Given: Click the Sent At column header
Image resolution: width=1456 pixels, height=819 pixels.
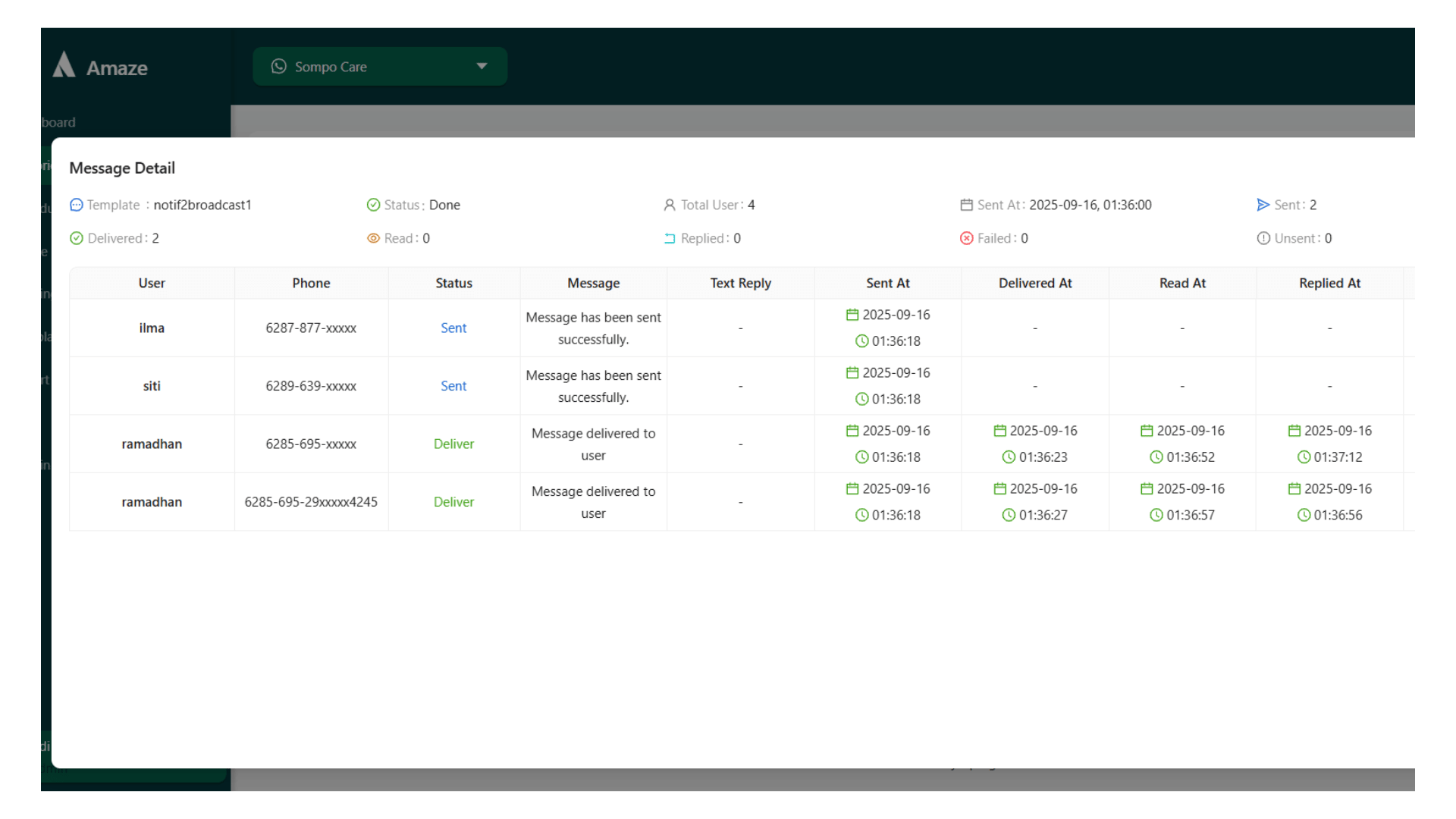Looking at the screenshot, I should point(887,284).
